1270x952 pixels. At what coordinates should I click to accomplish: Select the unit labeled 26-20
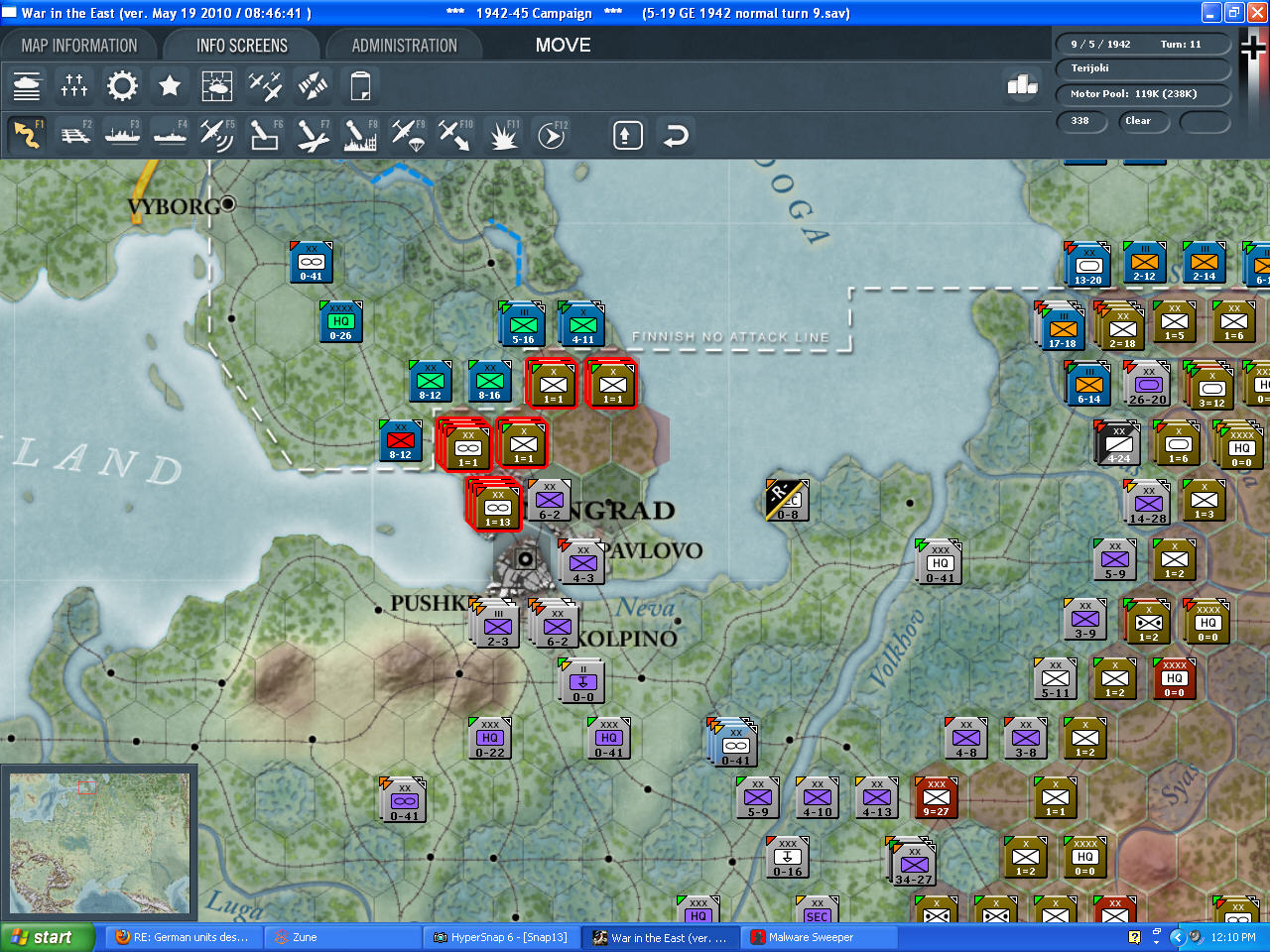click(x=1148, y=384)
